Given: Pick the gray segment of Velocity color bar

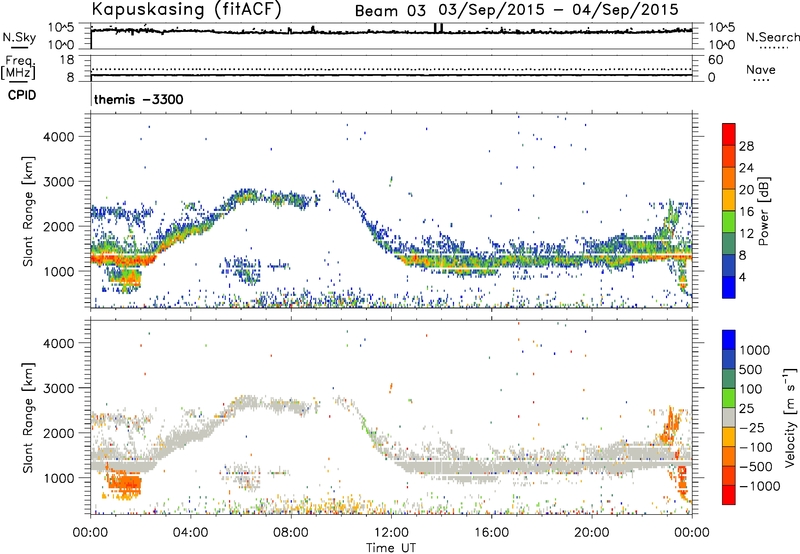Looking at the screenshot, I should pyautogui.click(x=729, y=417).
